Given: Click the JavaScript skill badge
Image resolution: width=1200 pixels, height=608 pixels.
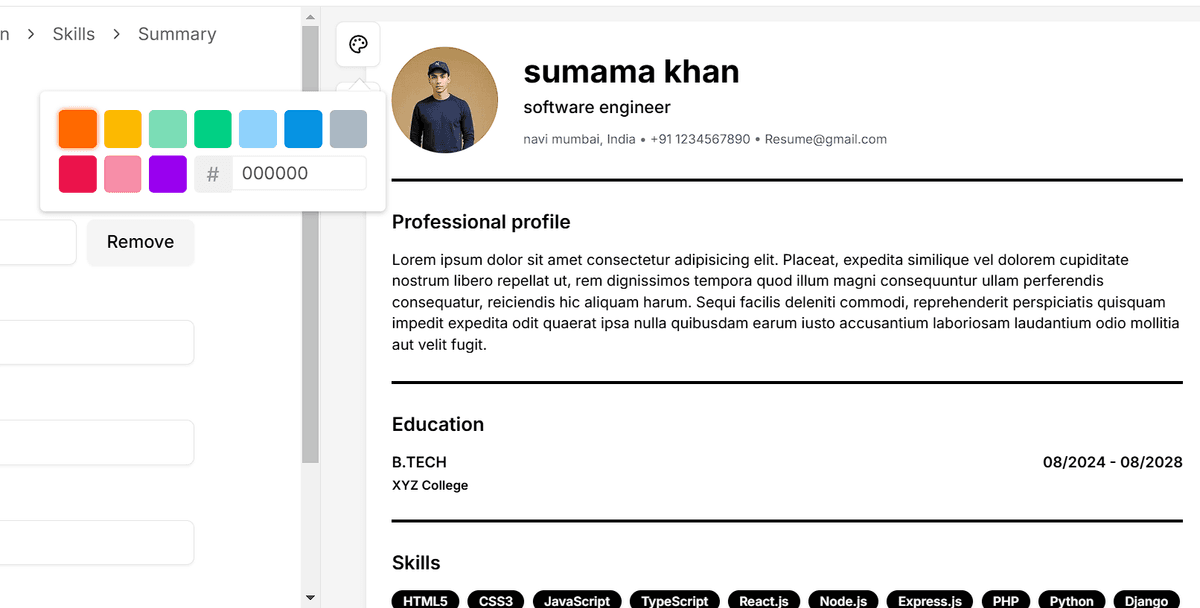Looking at the screenshot, I should 577,600.
